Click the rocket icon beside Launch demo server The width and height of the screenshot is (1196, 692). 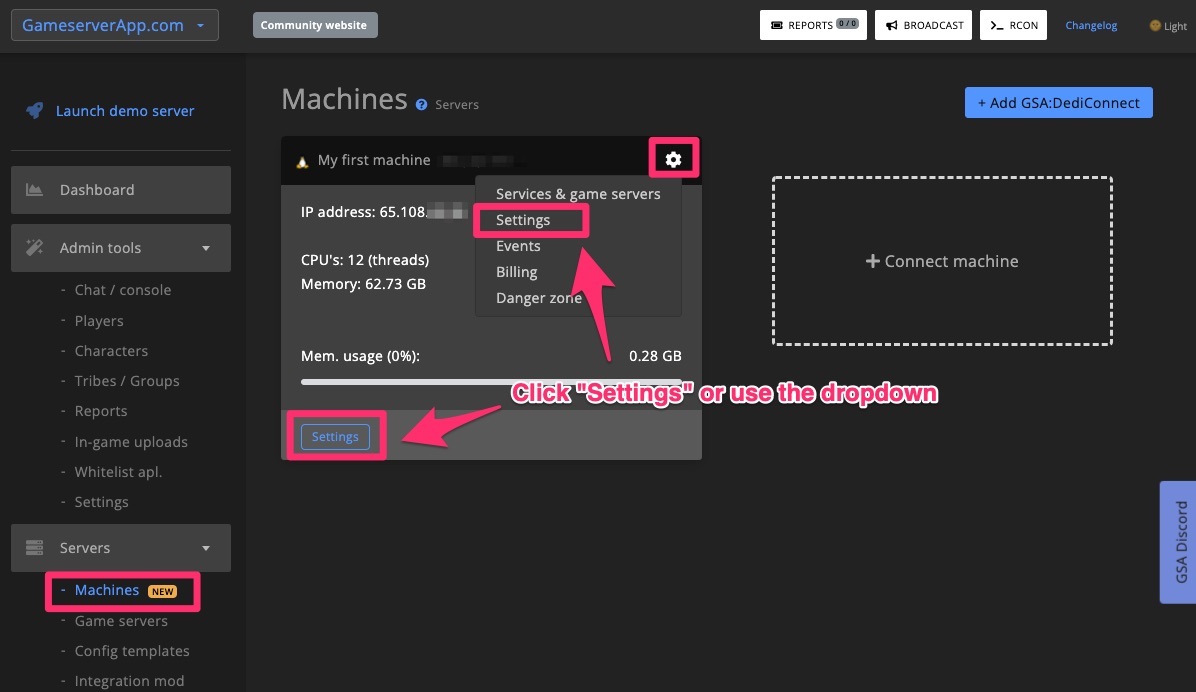pos(34,111)
